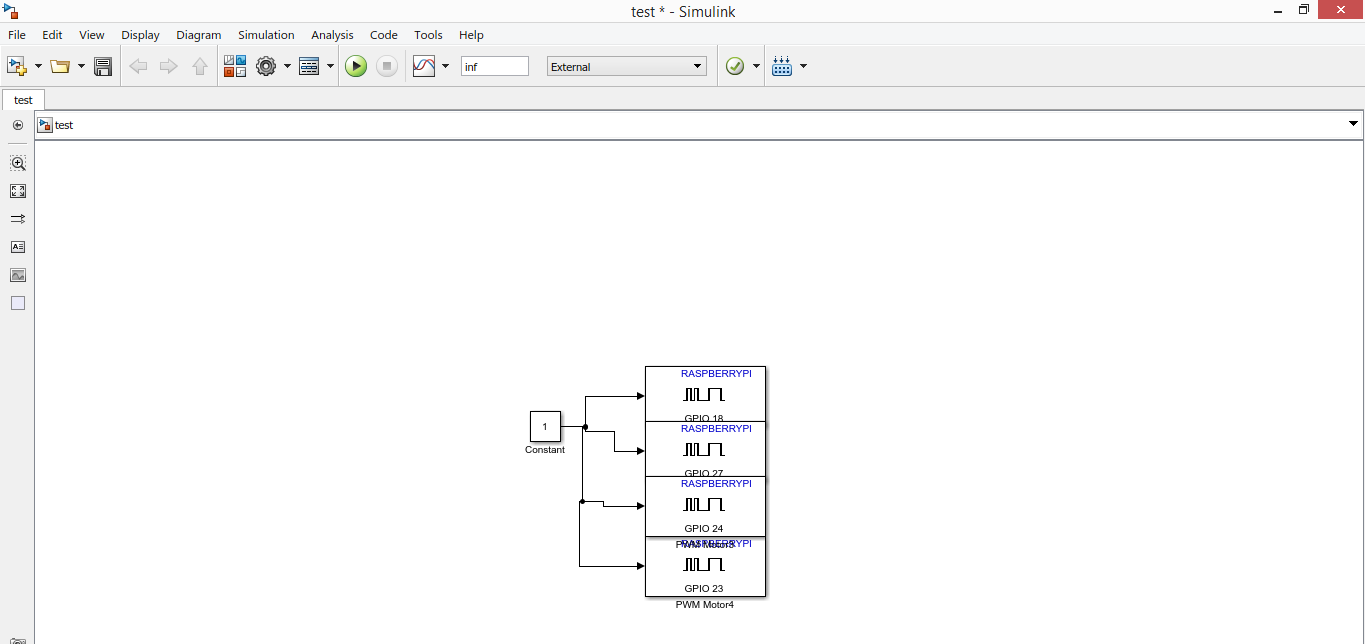Select the Image insert palette tool
Screen dimensions: 1365x644
[18, 275]
